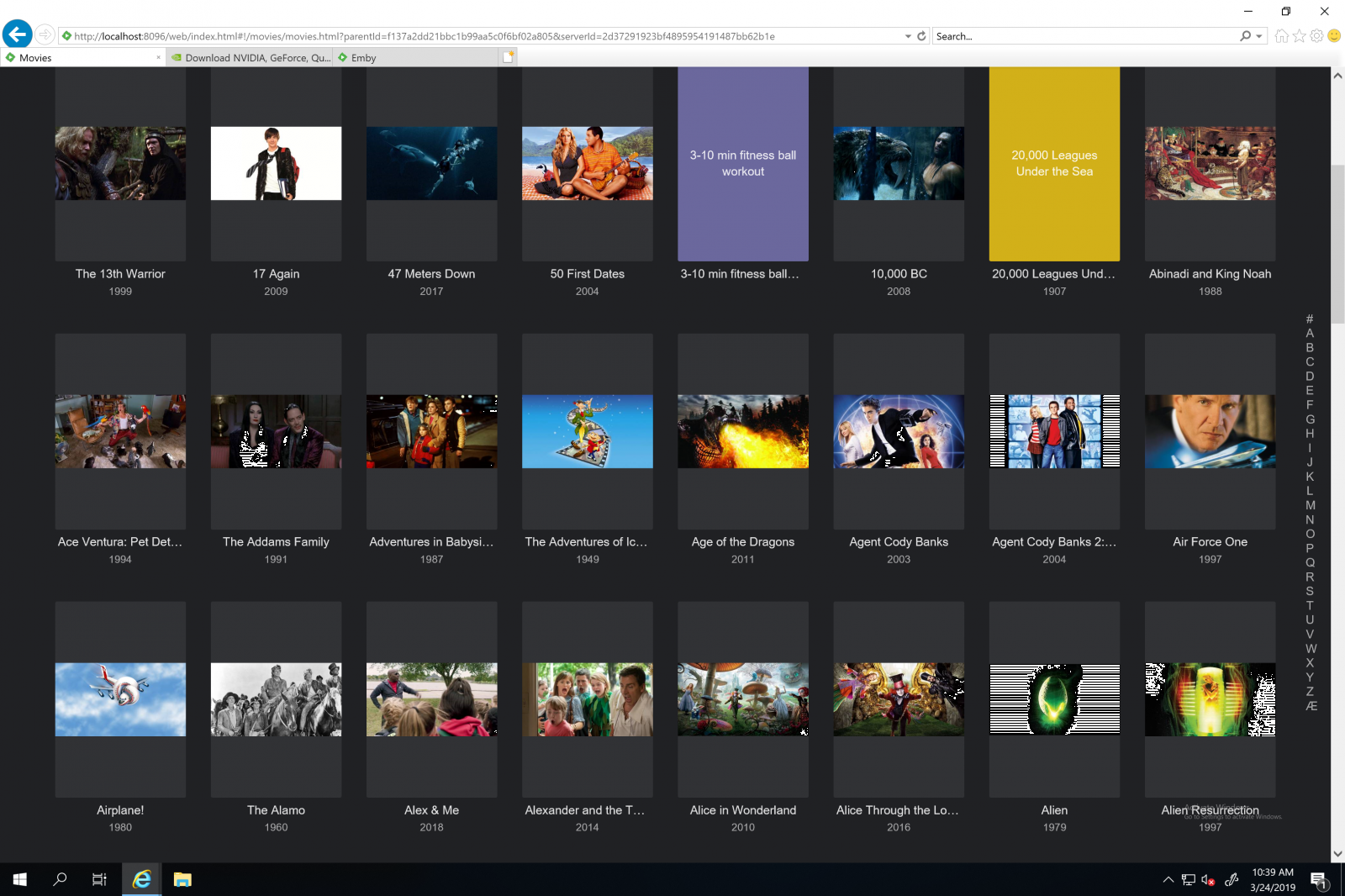Open the Alice in Wonderland title link
The height and width of the screenshot is (896, 1345).
pos(742,810)
